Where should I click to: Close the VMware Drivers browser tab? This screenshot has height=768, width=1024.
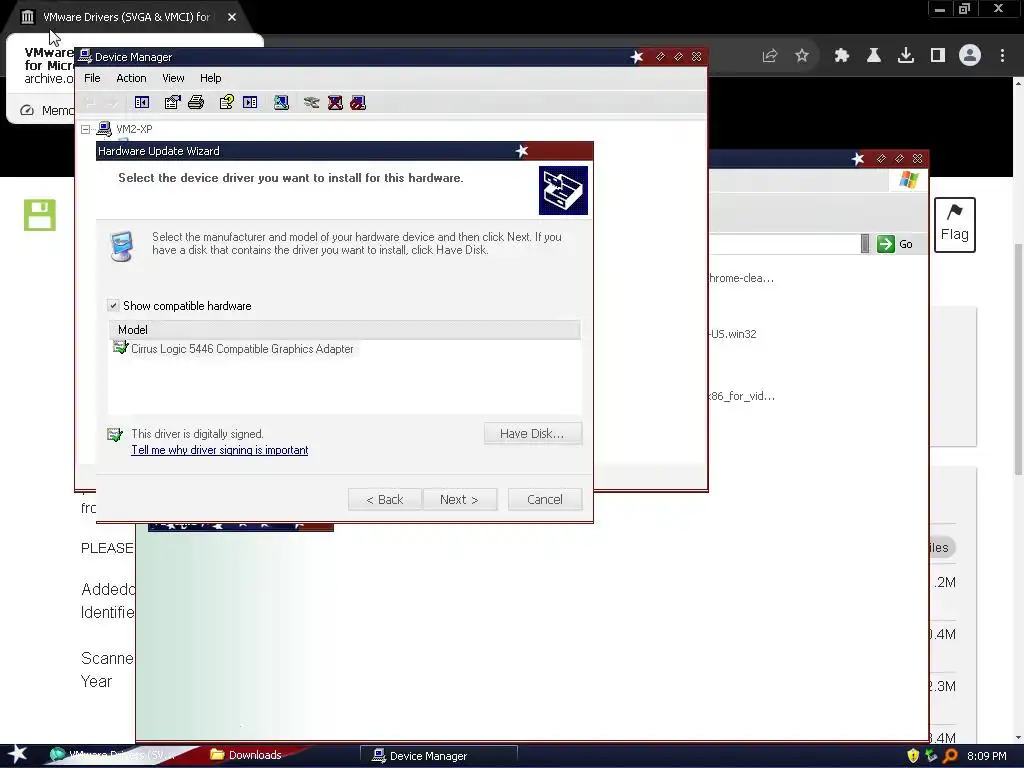(232, 17)
